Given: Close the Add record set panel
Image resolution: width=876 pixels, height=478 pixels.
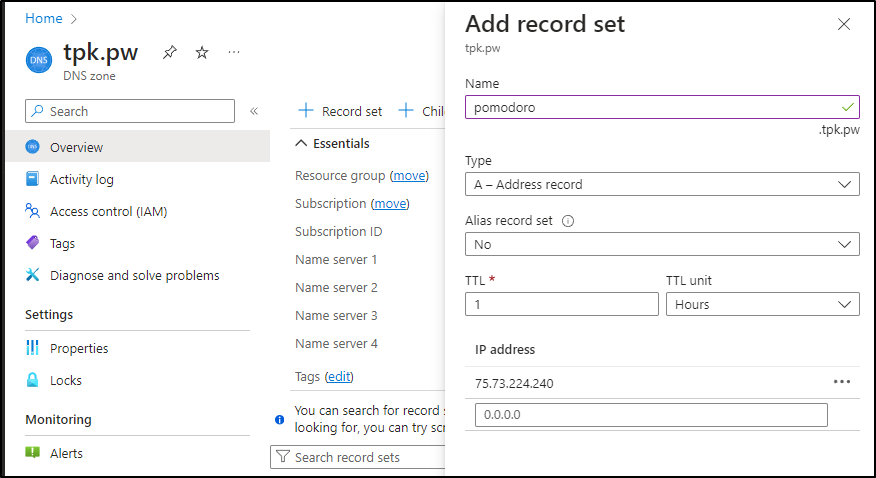Looking at the screenshot, I should tap(844, 24).
